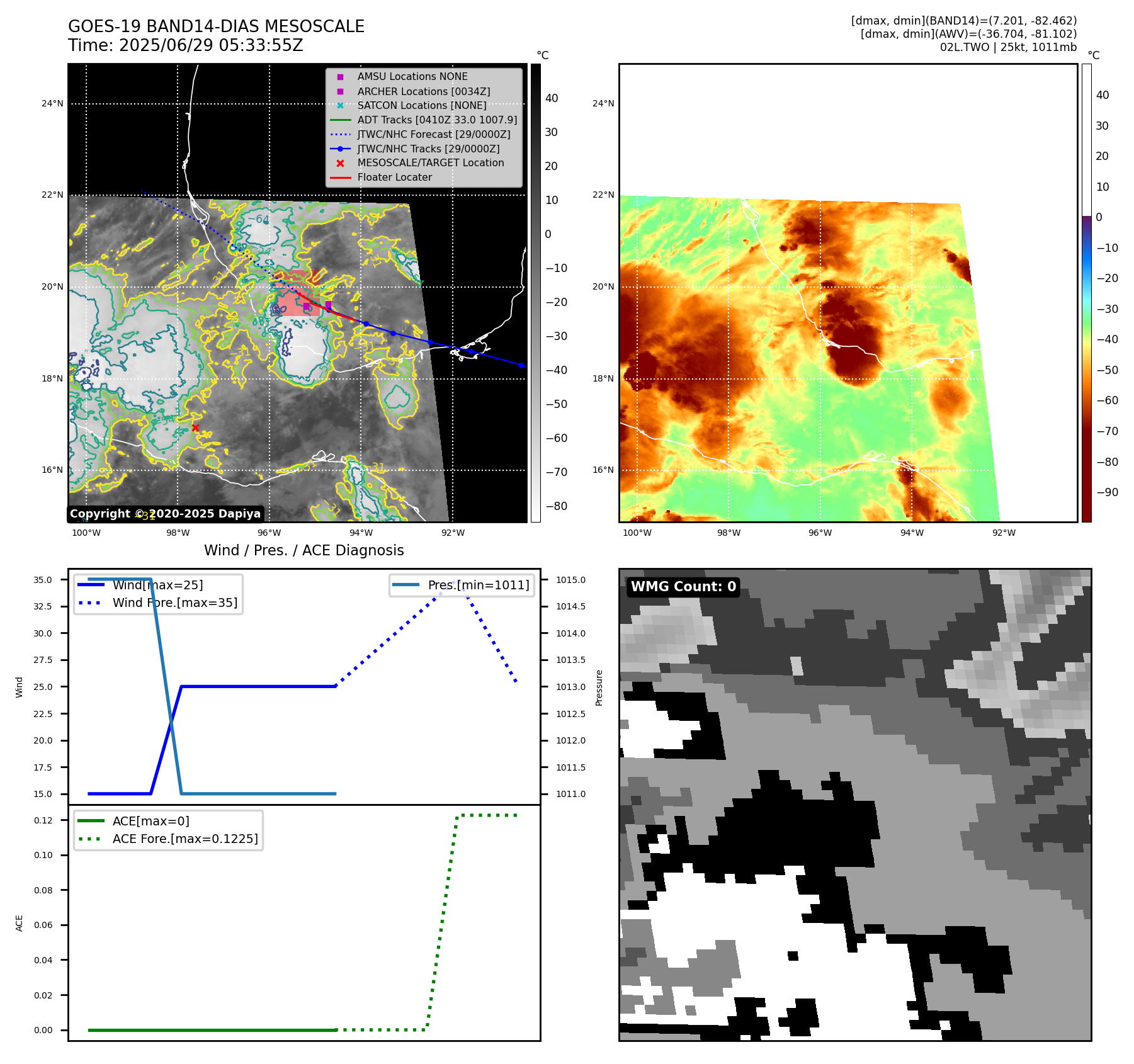Click the Pressure axis label
The image size is (1134, 1064).
[x=599, y=688]
